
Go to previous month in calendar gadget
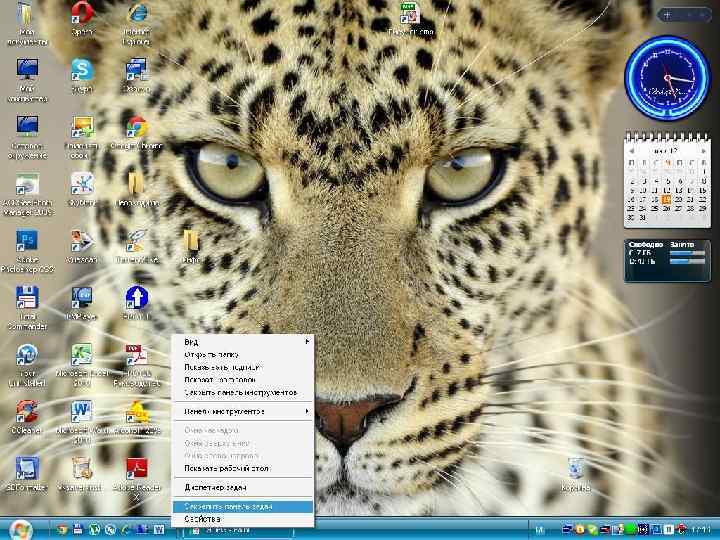pyautogui.click(x=632, y=151)
